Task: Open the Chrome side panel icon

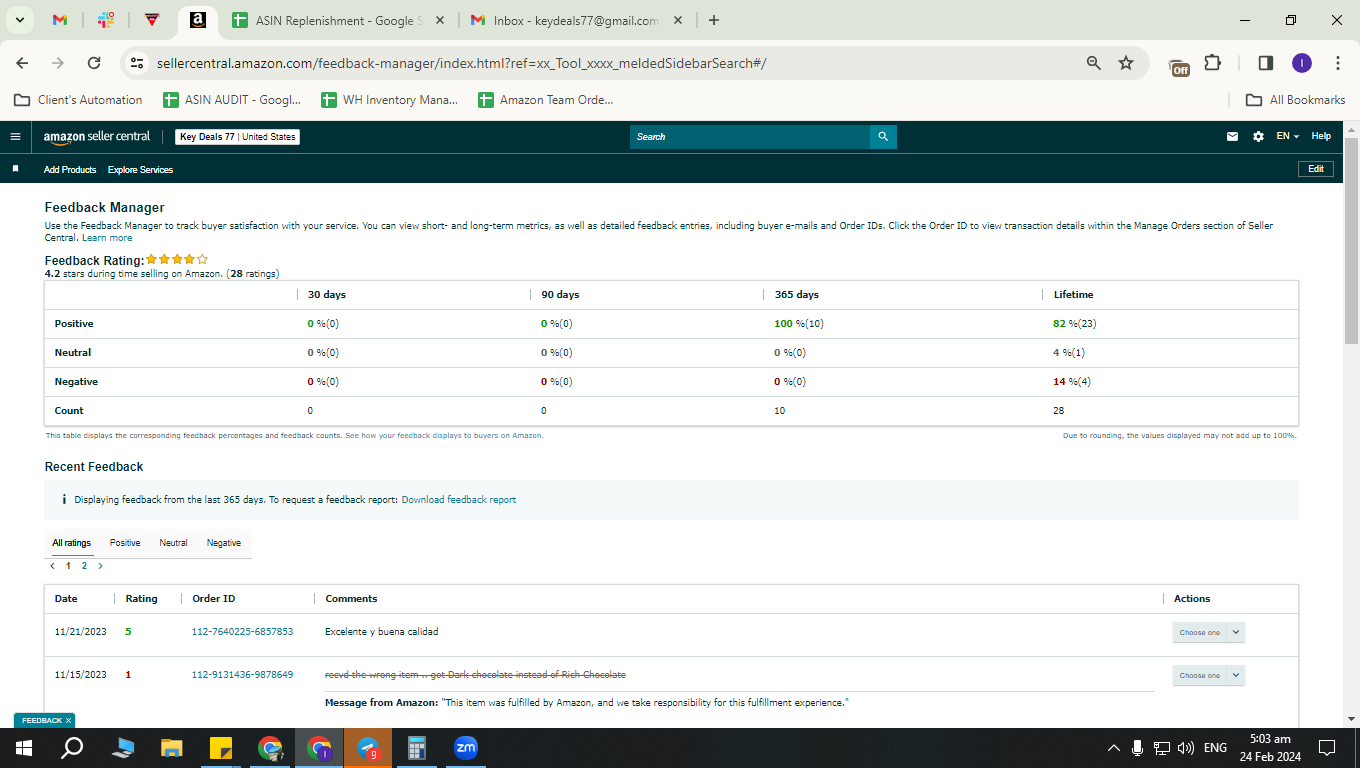Action: pyautogui.click(x=1266, y=63)
